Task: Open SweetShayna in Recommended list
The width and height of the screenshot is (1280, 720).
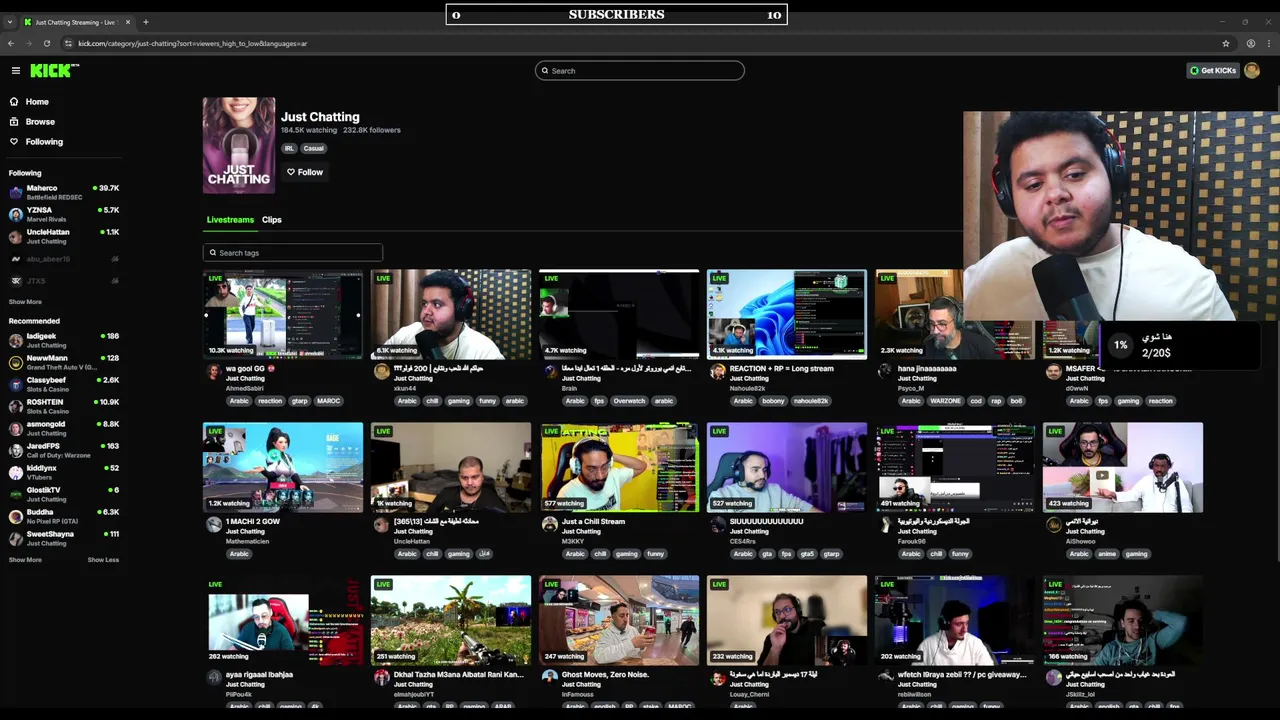Action: pos(63,538)
